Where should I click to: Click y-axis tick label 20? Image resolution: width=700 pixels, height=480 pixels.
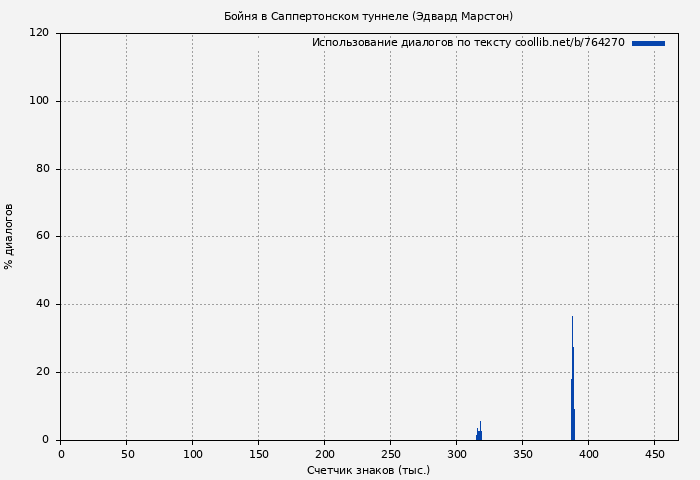(42, 372)
